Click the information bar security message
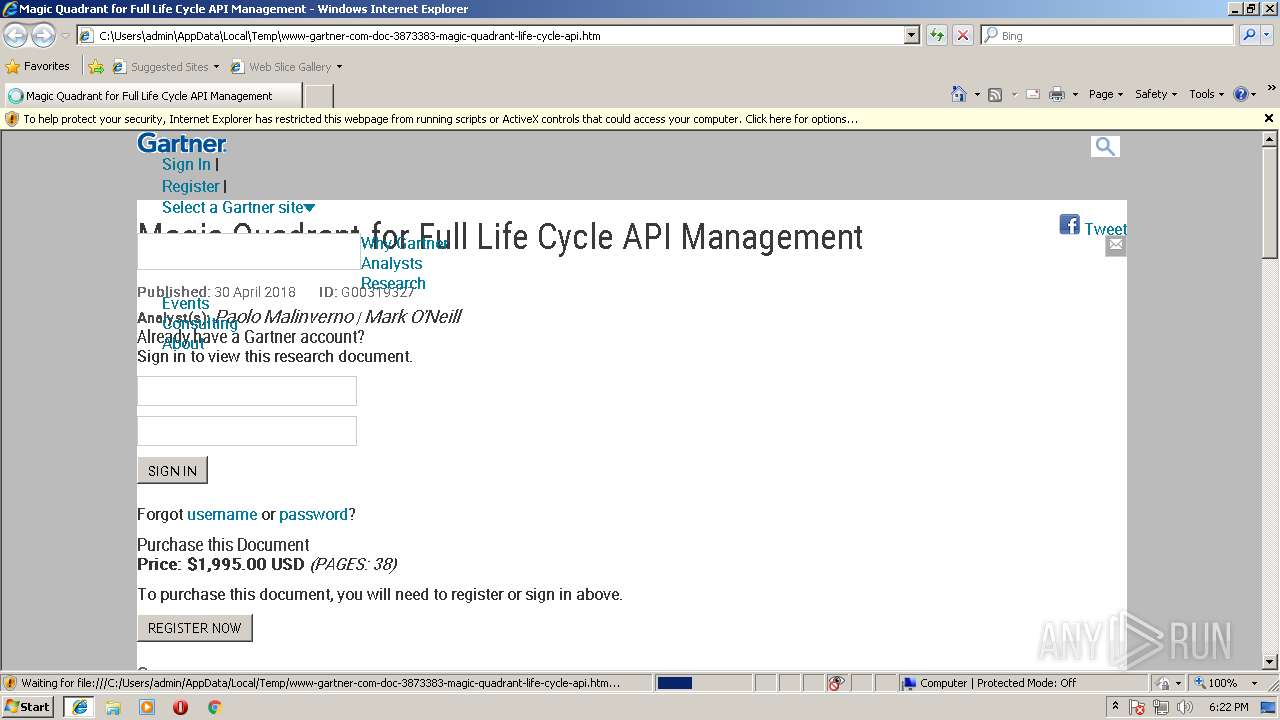This screenshot has width=1280, height=720. coord(440,119)
